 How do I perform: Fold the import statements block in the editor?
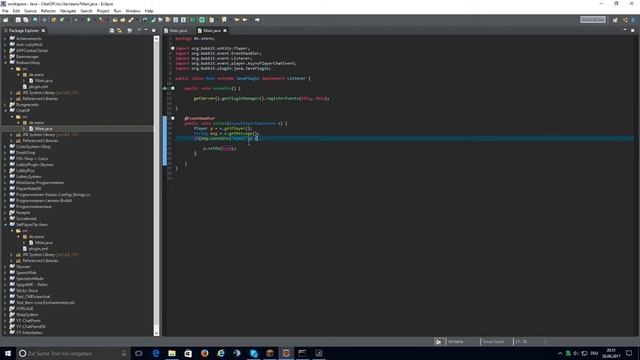click(x=173, y=48)
